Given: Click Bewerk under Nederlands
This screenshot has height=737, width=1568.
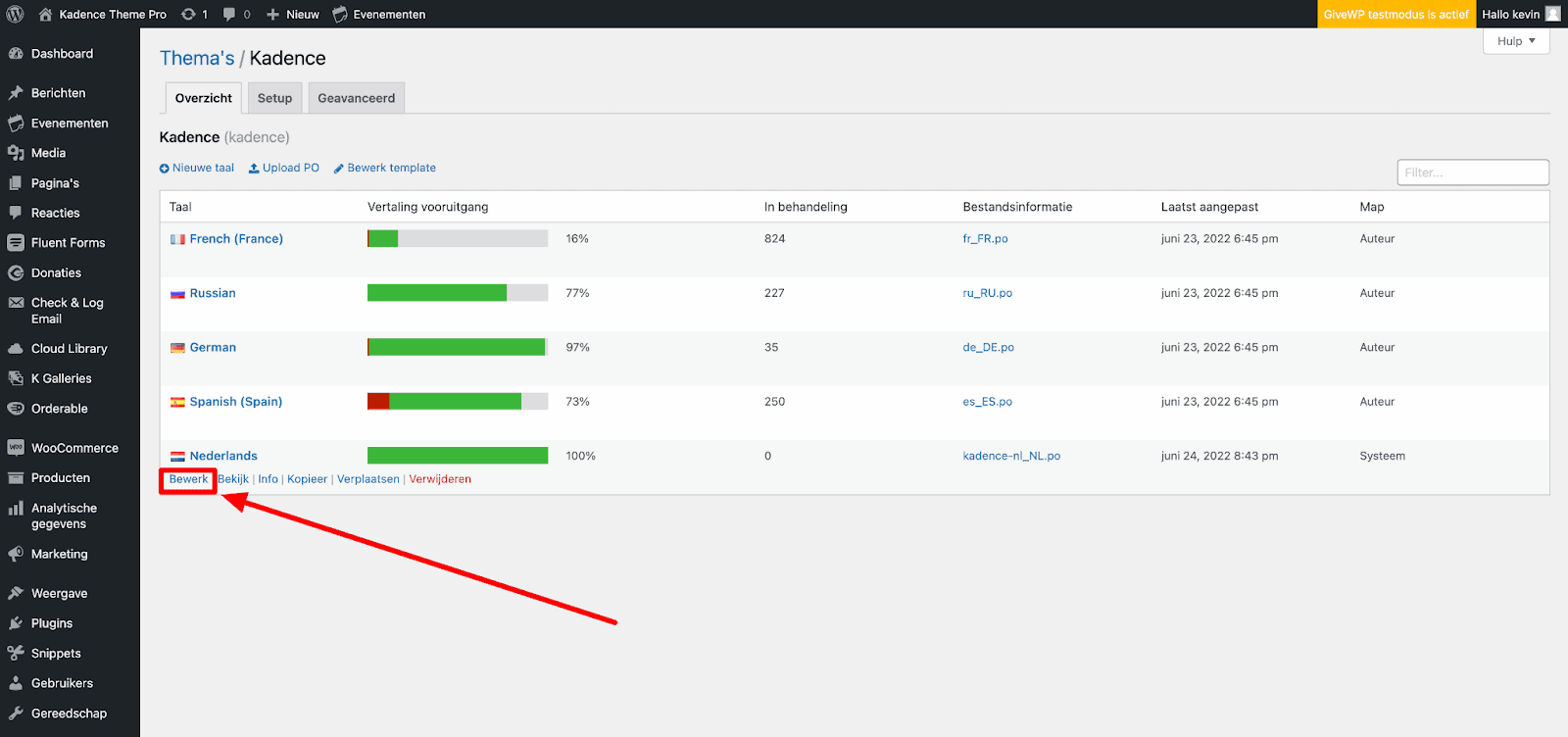Looking at the screenshot, I should pyautogui.click(x=188, y=479).
